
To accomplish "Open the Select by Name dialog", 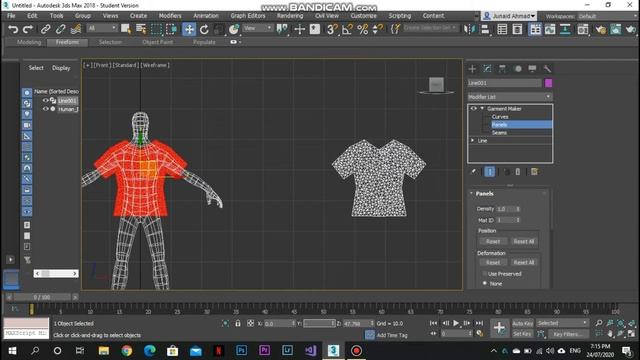I will pyautogui.click(x=141, y=29).
